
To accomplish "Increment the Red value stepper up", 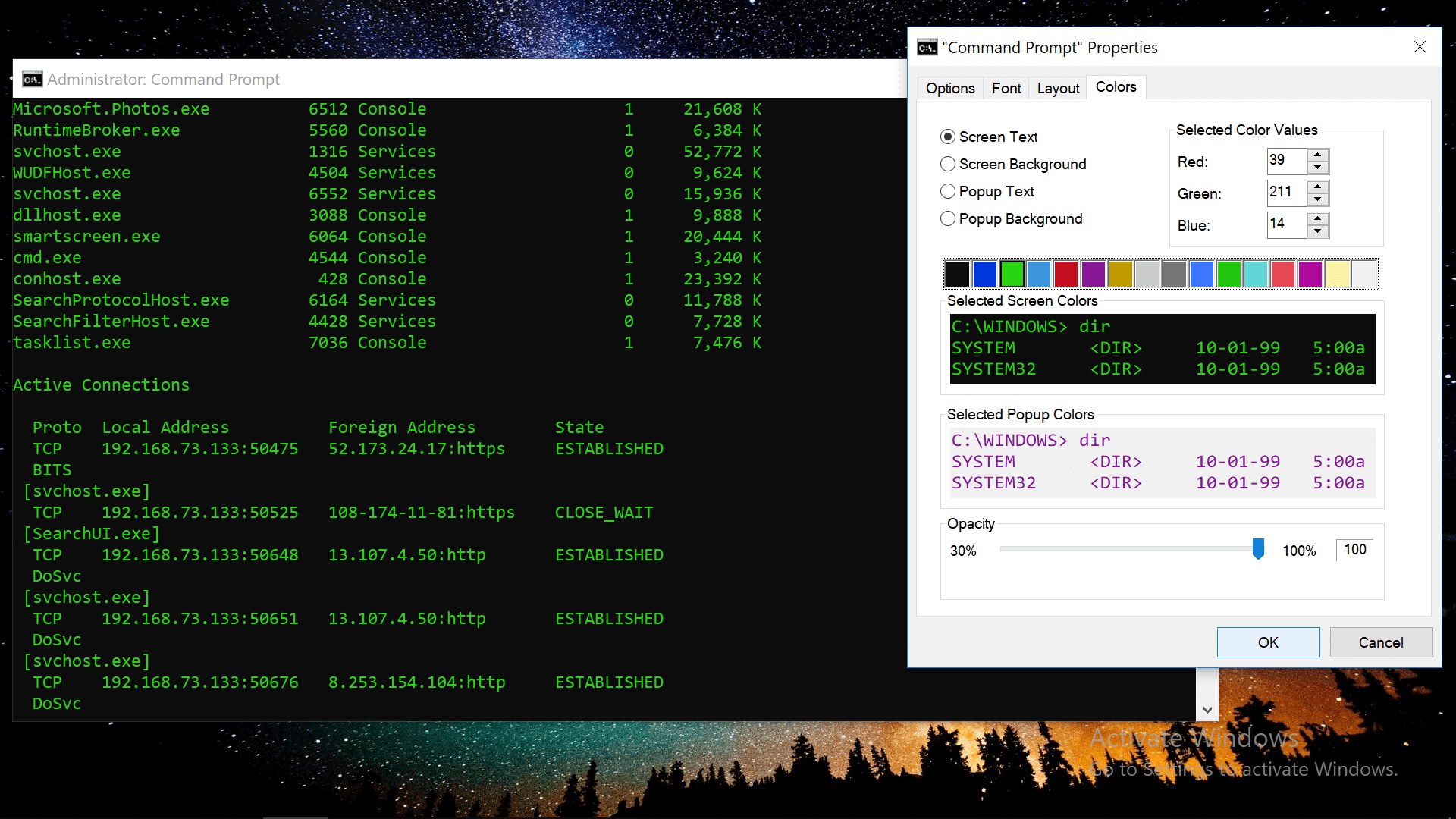I will click(1318, 155).
